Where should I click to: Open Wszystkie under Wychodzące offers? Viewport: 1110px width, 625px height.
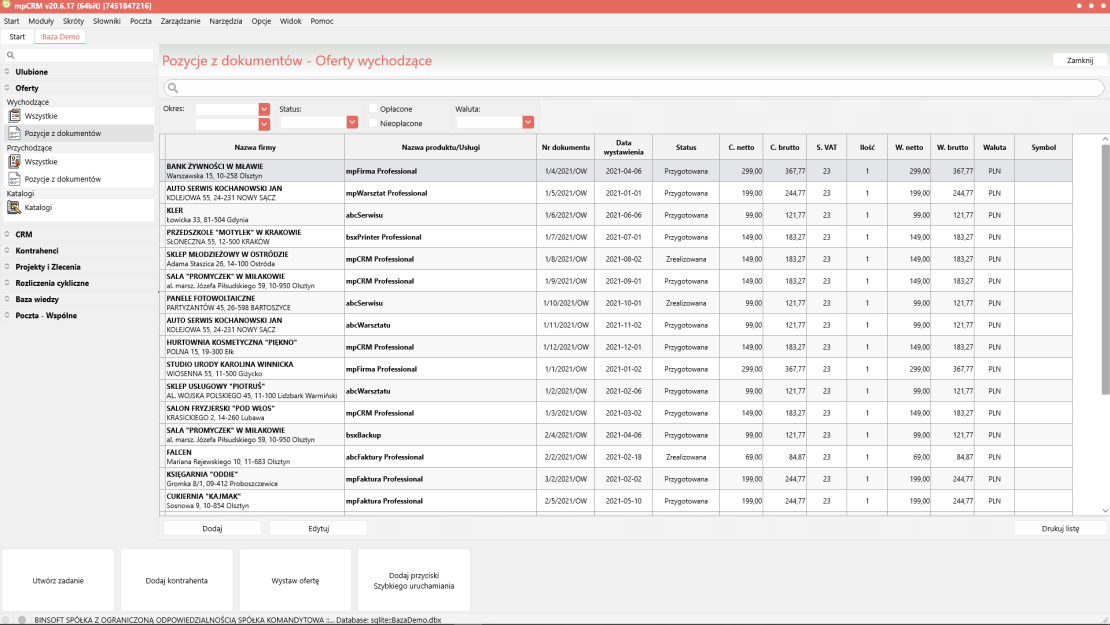pyautogui.click(x=41, y=116)
